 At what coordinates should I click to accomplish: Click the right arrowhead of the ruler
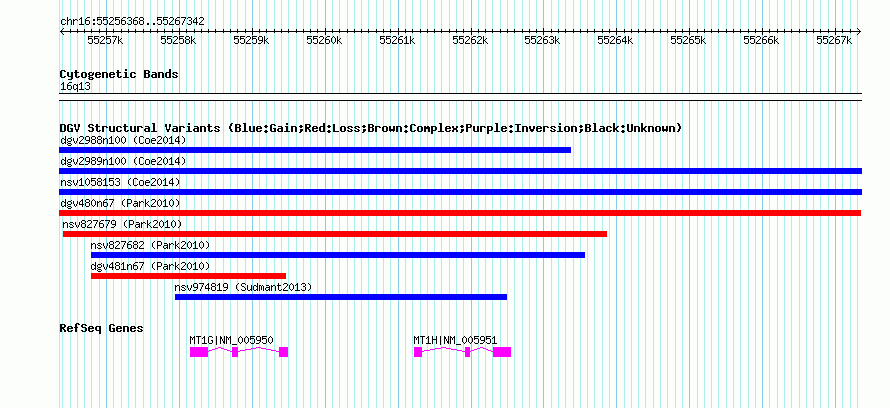point(859,31)
